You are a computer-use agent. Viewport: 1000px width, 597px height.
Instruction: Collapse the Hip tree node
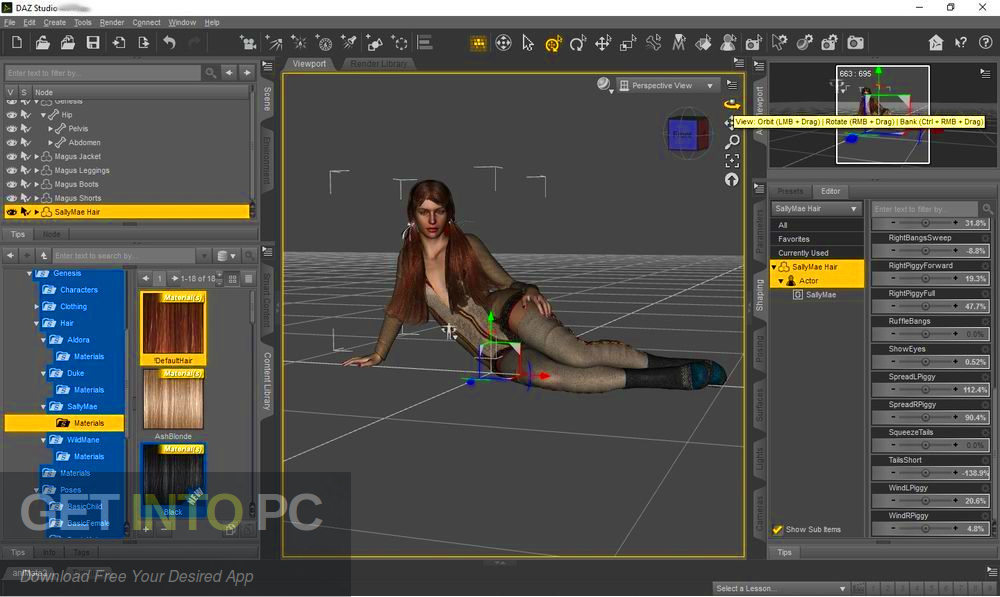(43, 115)
